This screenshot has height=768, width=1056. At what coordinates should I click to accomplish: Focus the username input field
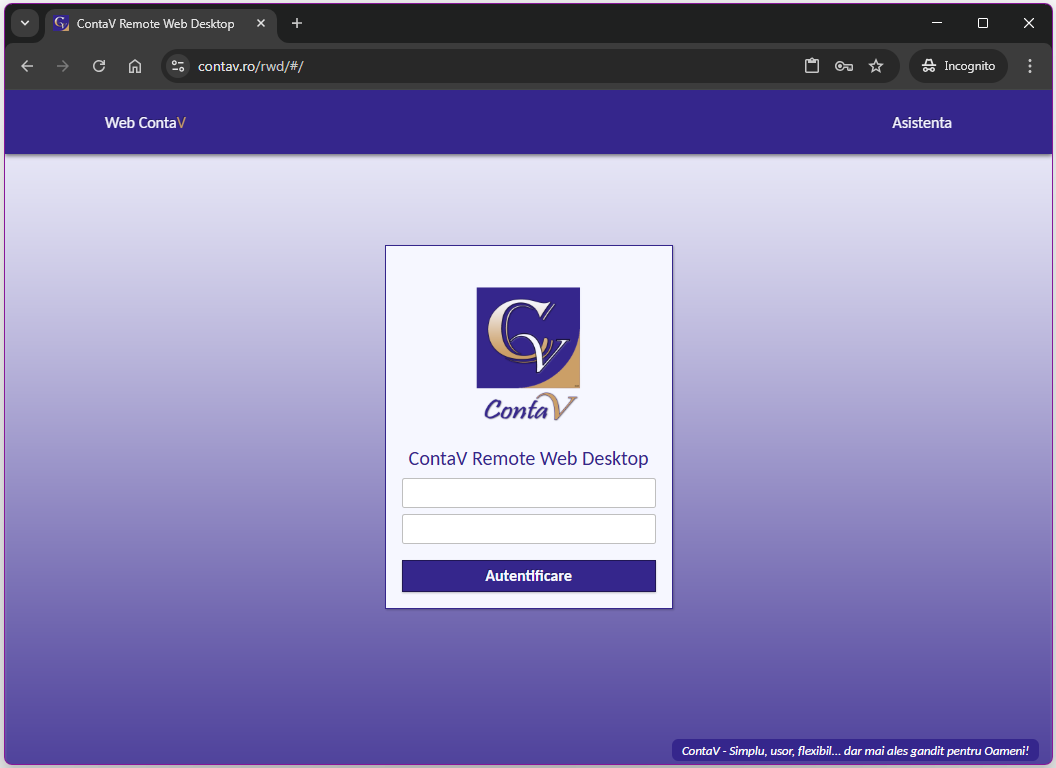[528, 493]
